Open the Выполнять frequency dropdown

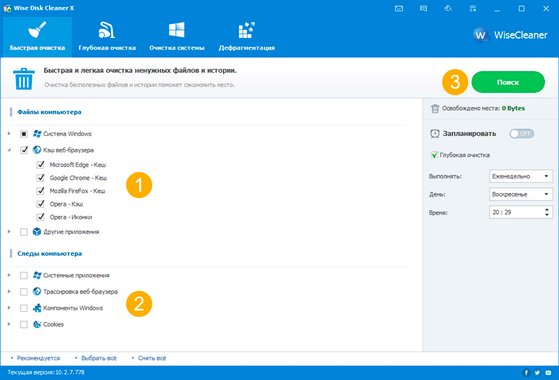coord(521,176)
